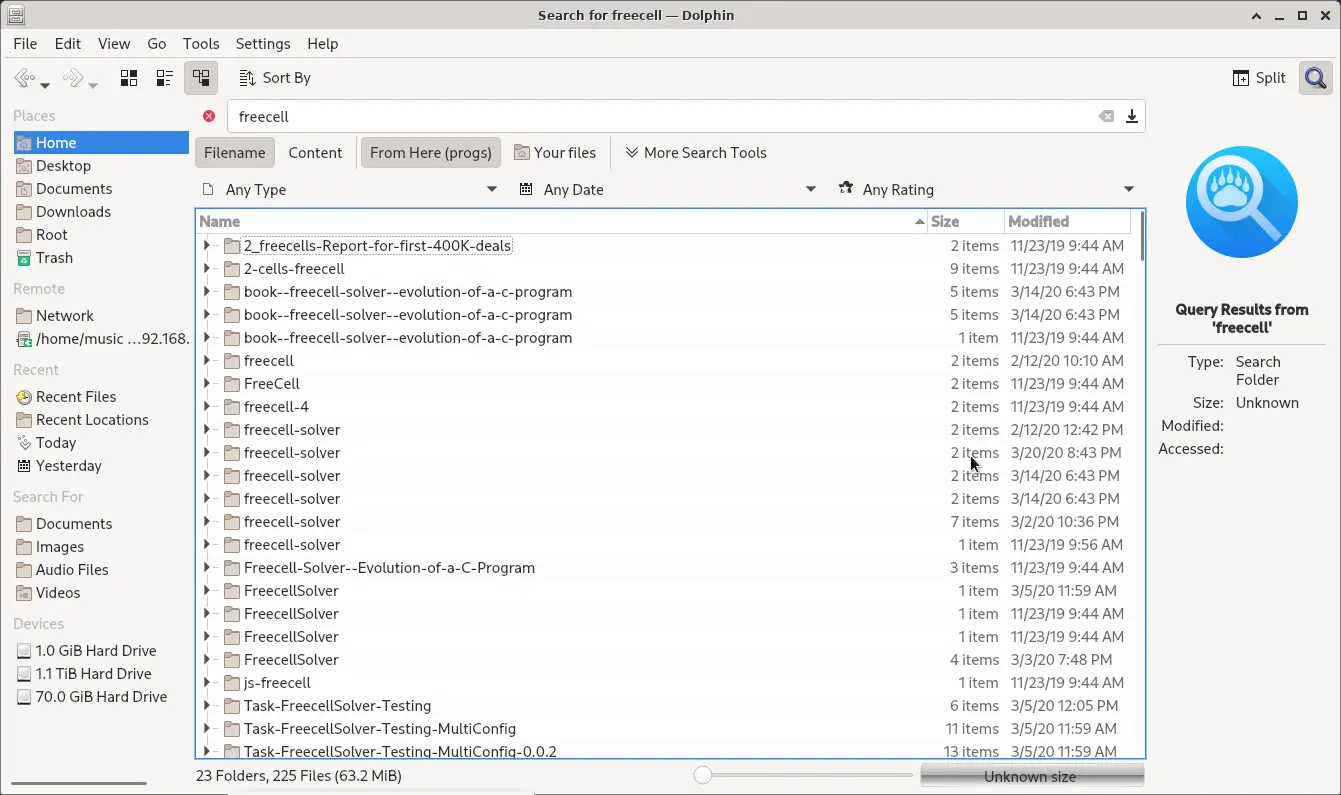Switch to Compact view mode
This screenshot has height=795, width=1341.
pos(165,78)
